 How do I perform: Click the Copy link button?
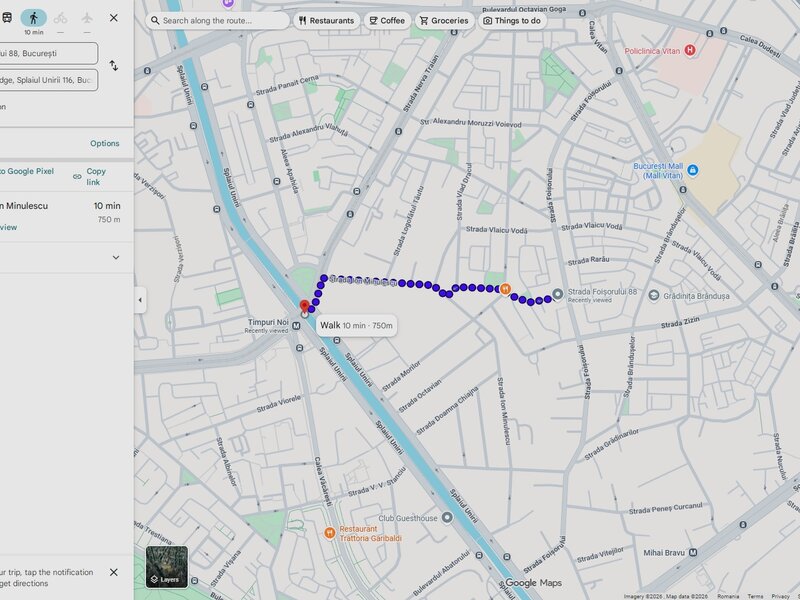(90, 177)
